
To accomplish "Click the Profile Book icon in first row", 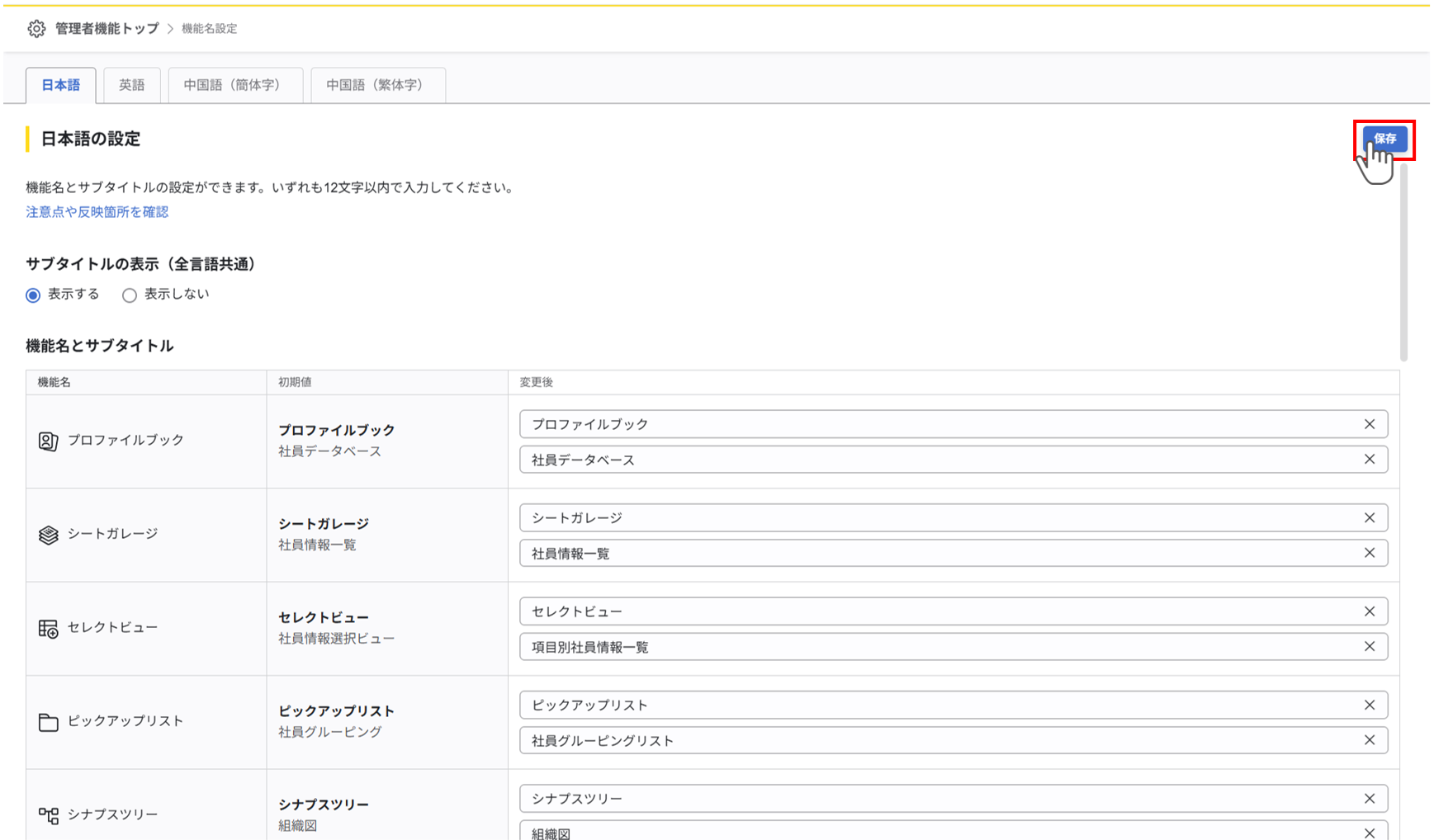I will pos(48,441).
